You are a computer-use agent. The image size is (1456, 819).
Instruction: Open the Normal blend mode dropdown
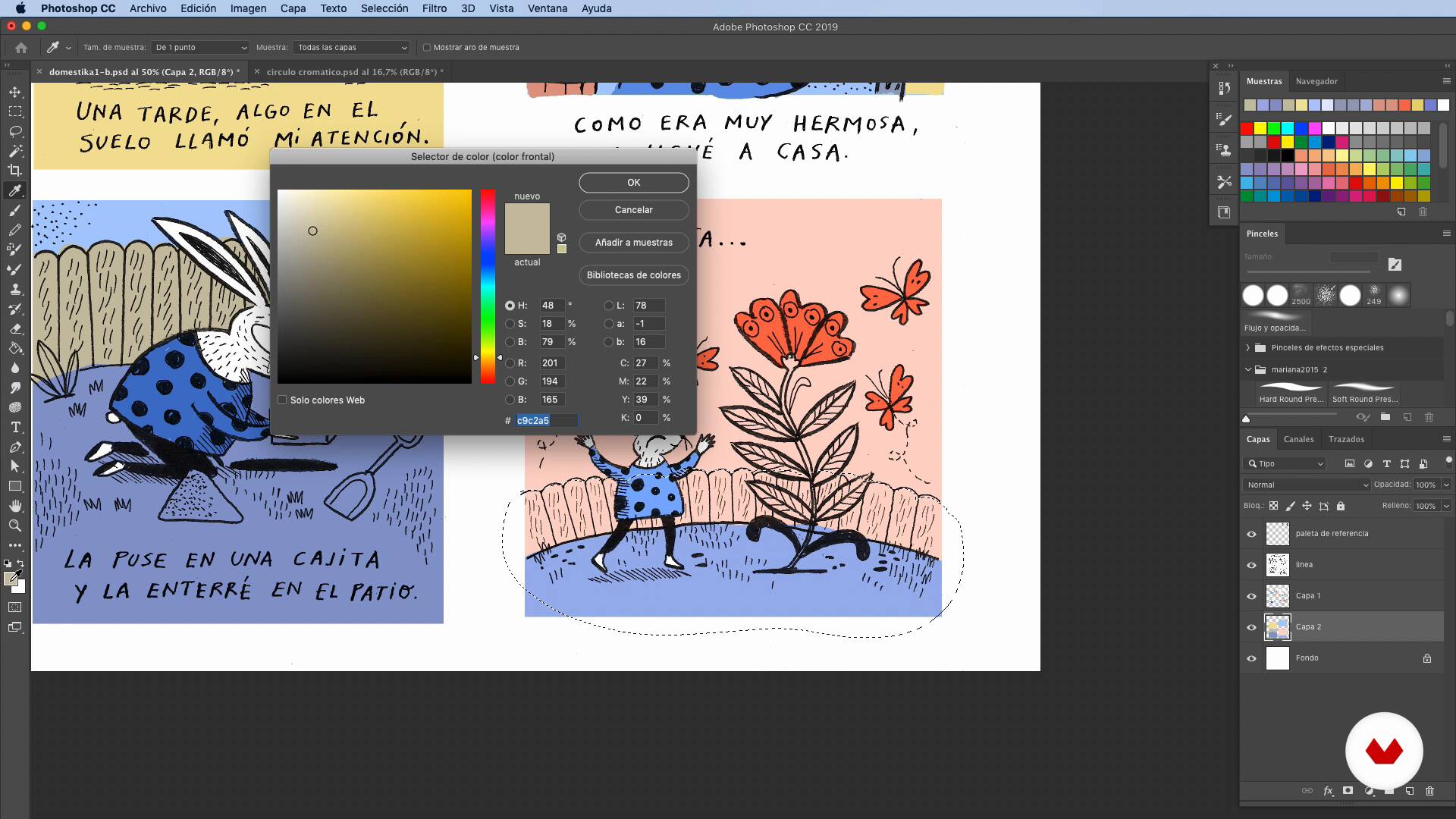(x=1307, y=485)
